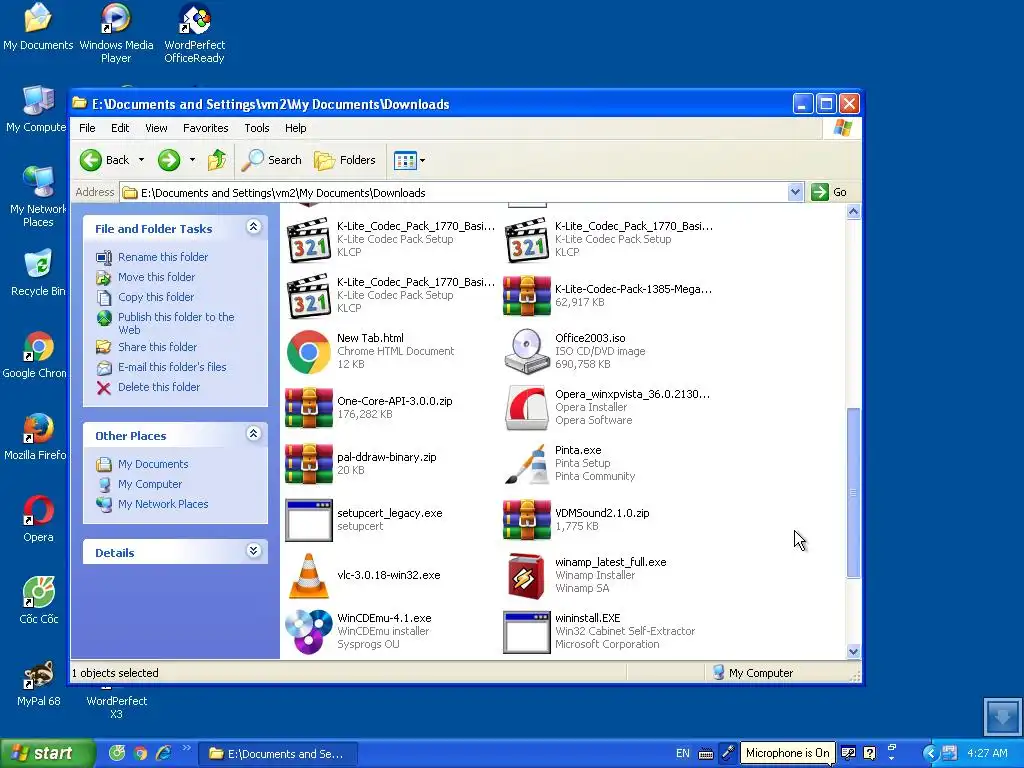Select Pinta.exe paintbrush icon
1024x768 pixels.
click(x=526, y=464)
